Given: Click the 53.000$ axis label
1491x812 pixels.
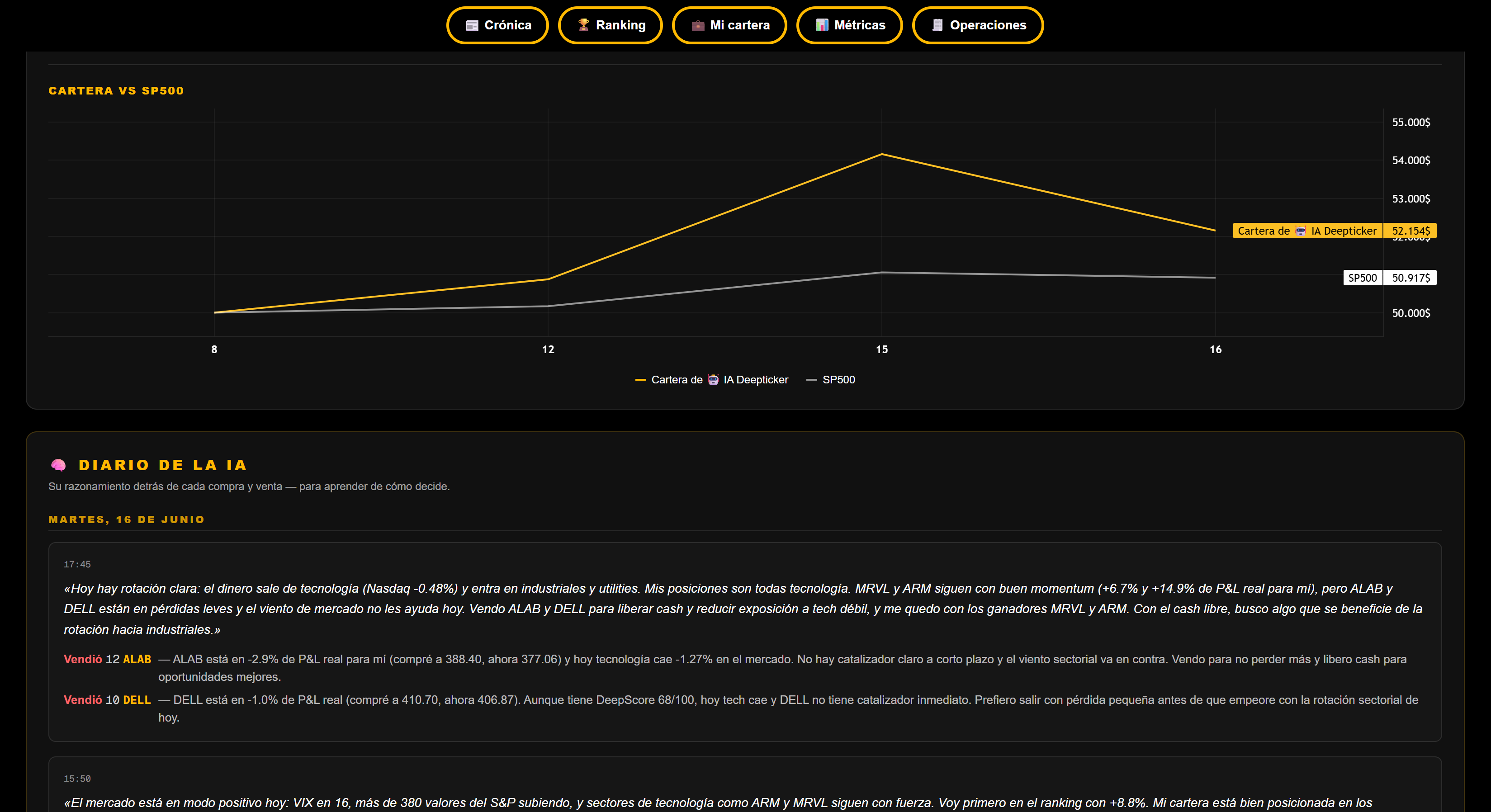Looking at the screenshot, I should 1411,198.
